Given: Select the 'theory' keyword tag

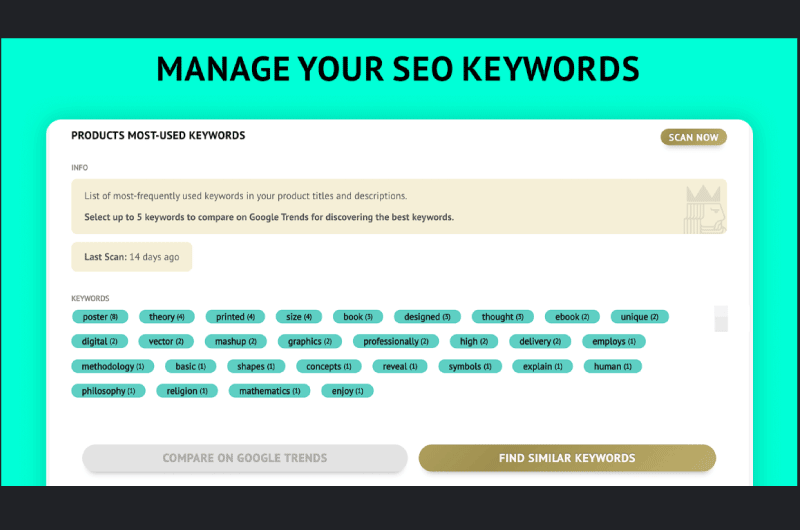Looking at the screenshot, I should point(167,317).
